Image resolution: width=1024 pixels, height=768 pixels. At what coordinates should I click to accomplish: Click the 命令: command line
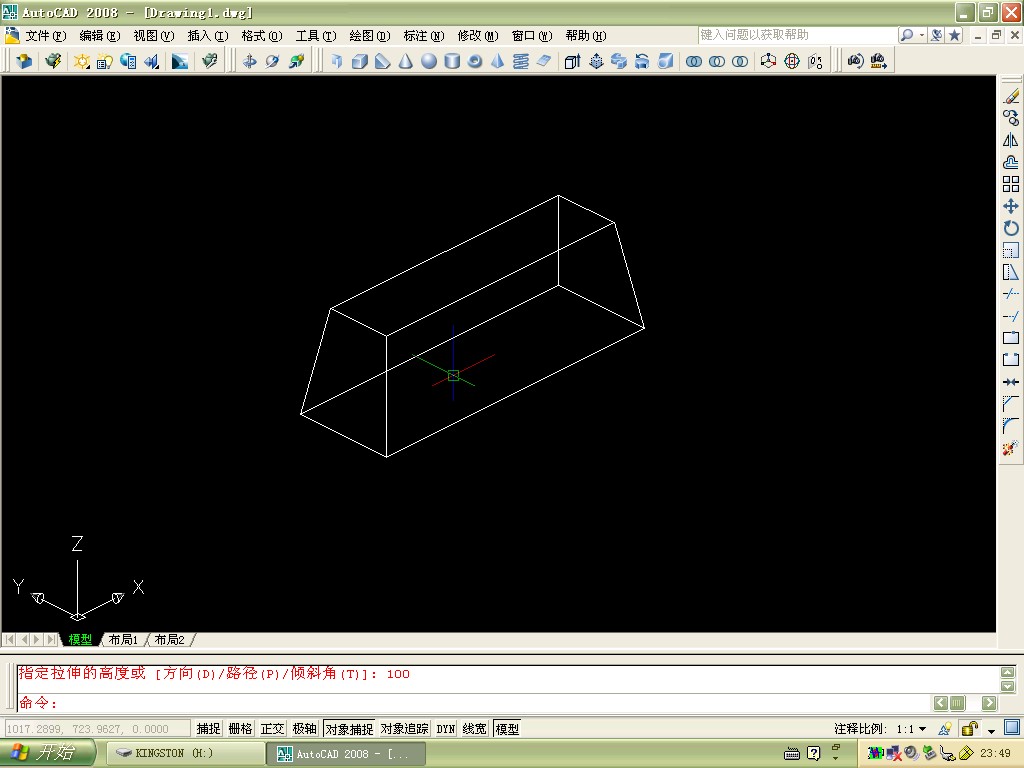(473, 703)
